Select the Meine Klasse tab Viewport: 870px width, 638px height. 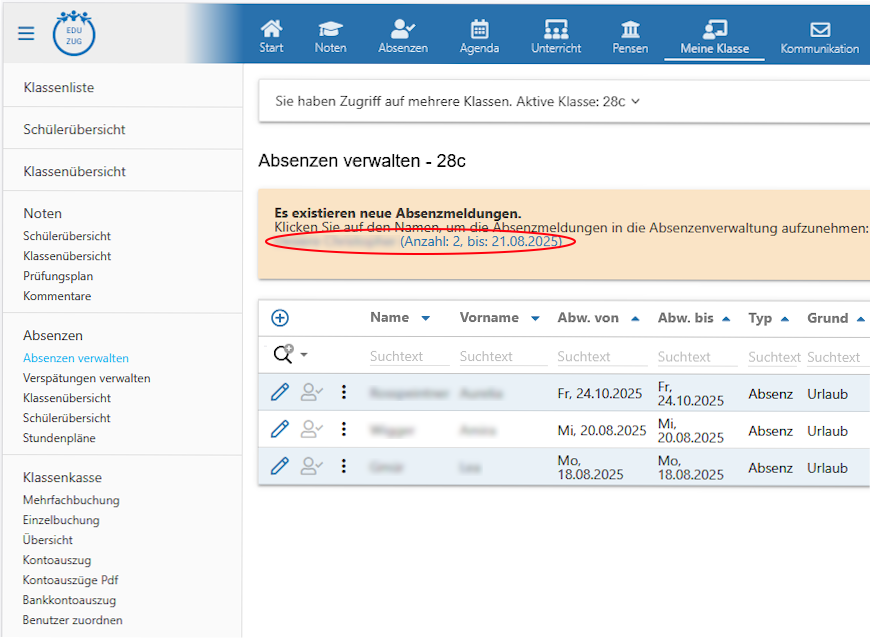pos(715,36)
